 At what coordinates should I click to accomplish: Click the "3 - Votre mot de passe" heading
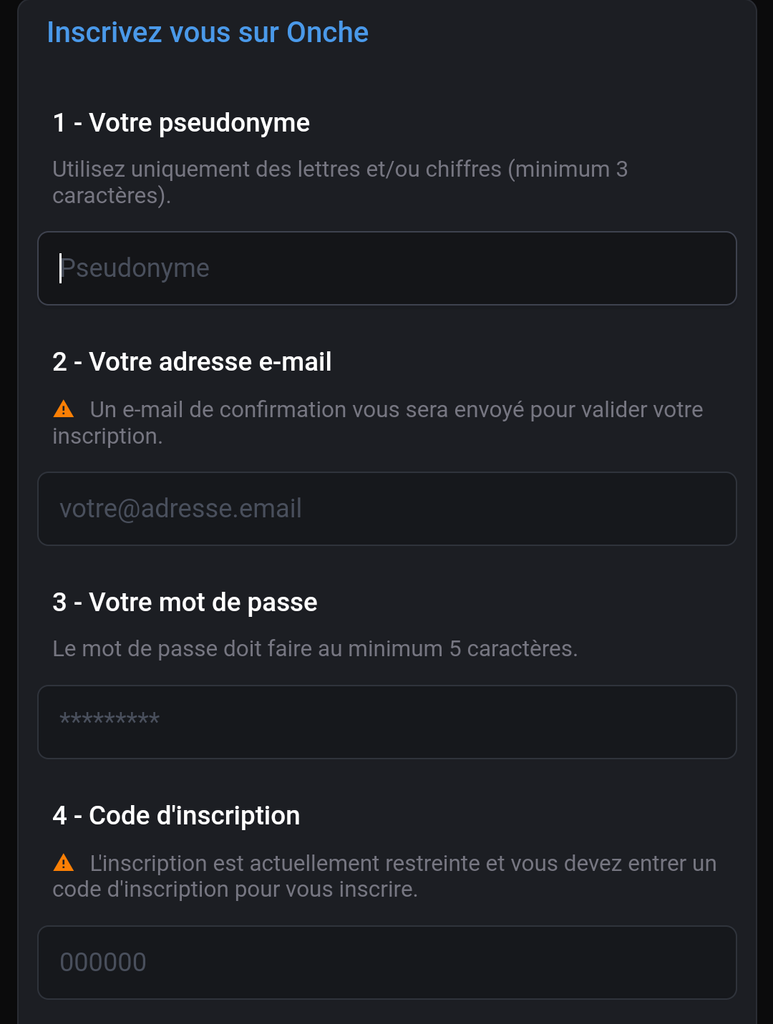pos(185,602)
